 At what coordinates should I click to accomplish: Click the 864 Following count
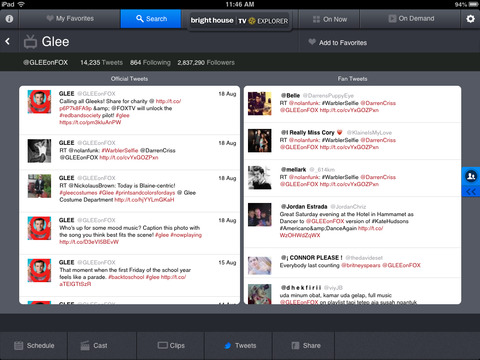150,62
